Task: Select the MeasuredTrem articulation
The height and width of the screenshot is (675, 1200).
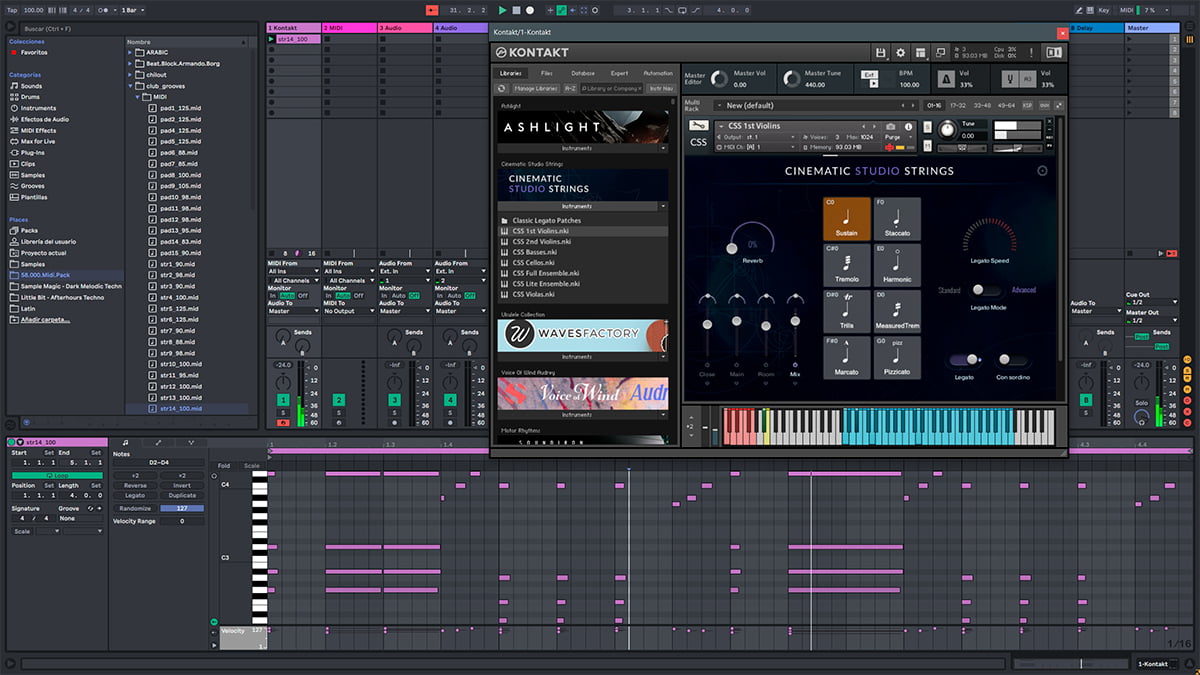Action: pyautogui.click(x=897, y=311)
